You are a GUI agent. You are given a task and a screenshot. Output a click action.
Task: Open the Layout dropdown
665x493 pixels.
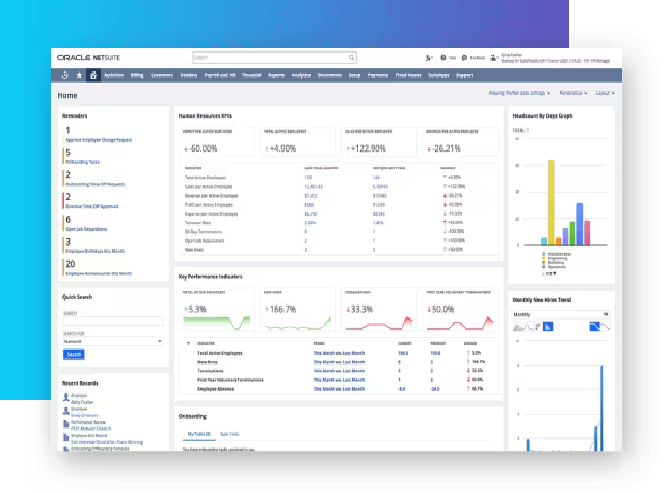click(x=603, y=94)
